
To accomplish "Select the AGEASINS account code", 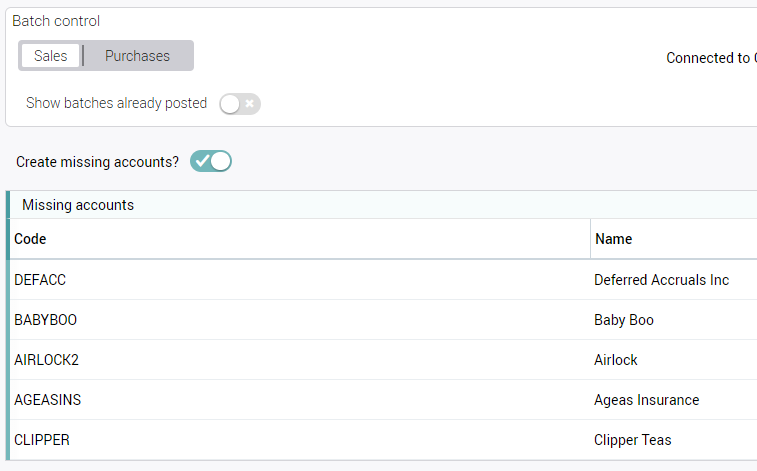I will coord(47,400).
